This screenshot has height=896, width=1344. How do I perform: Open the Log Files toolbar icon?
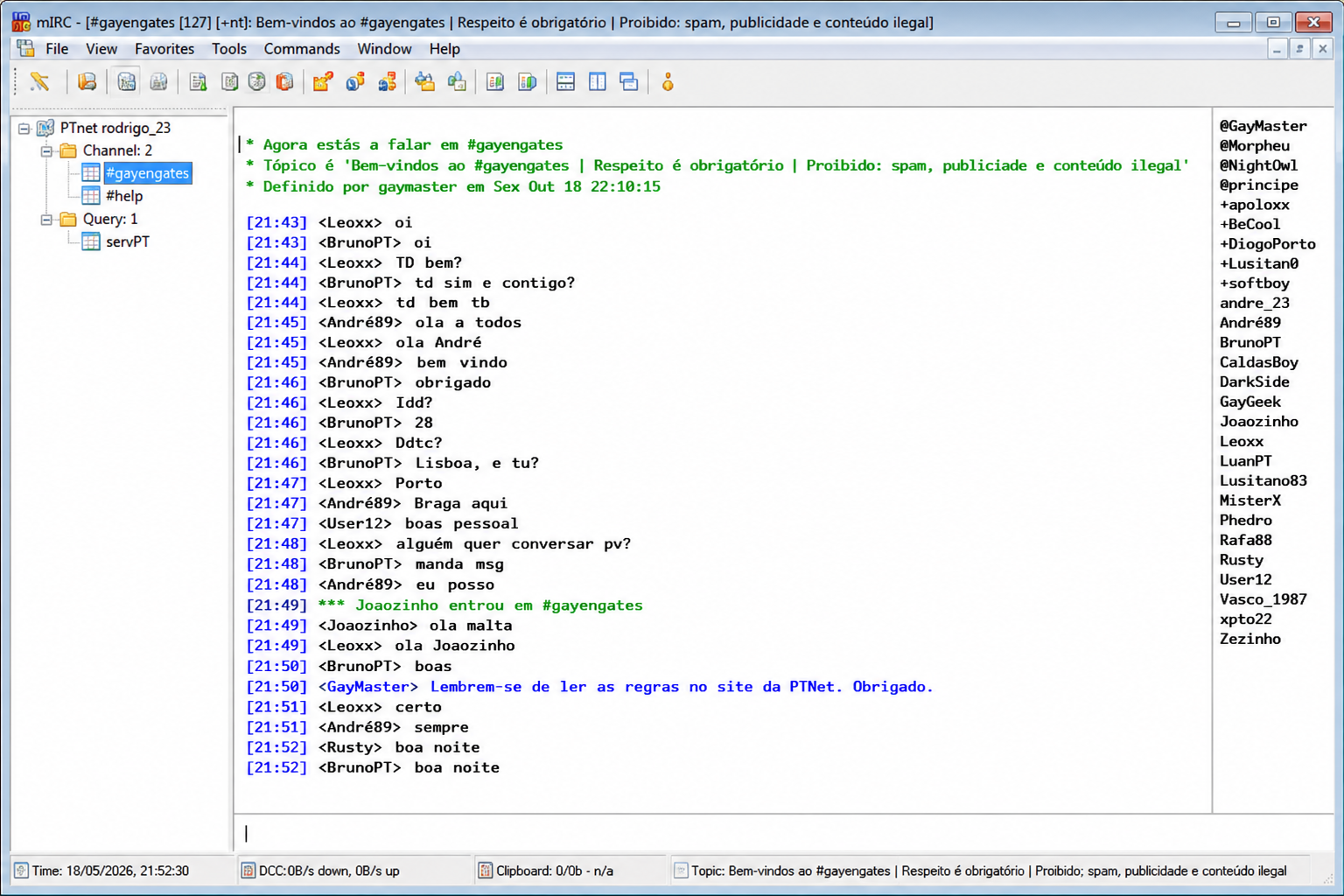(457, 82)
